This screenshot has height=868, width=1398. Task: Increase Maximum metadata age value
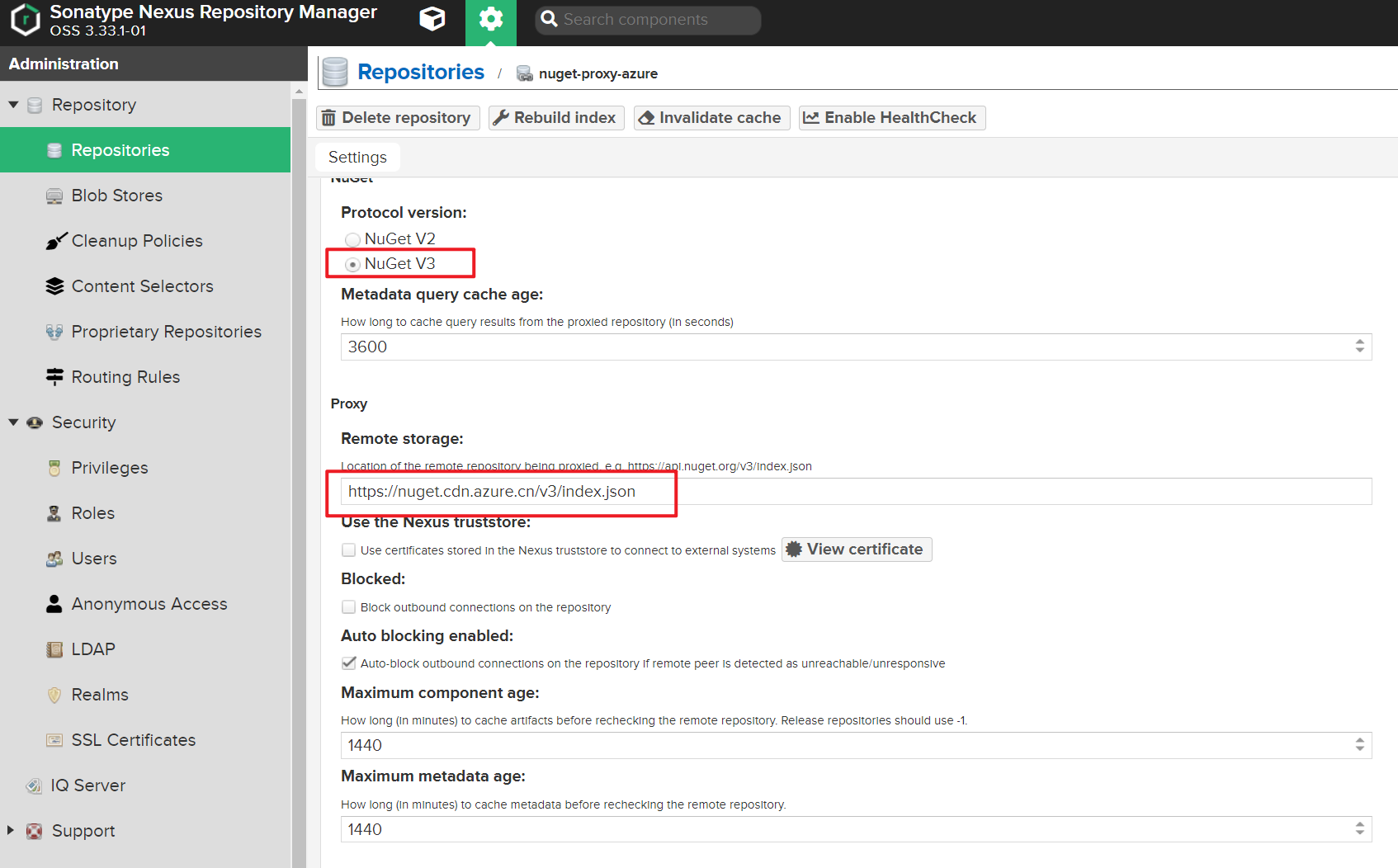[1359, 823]
